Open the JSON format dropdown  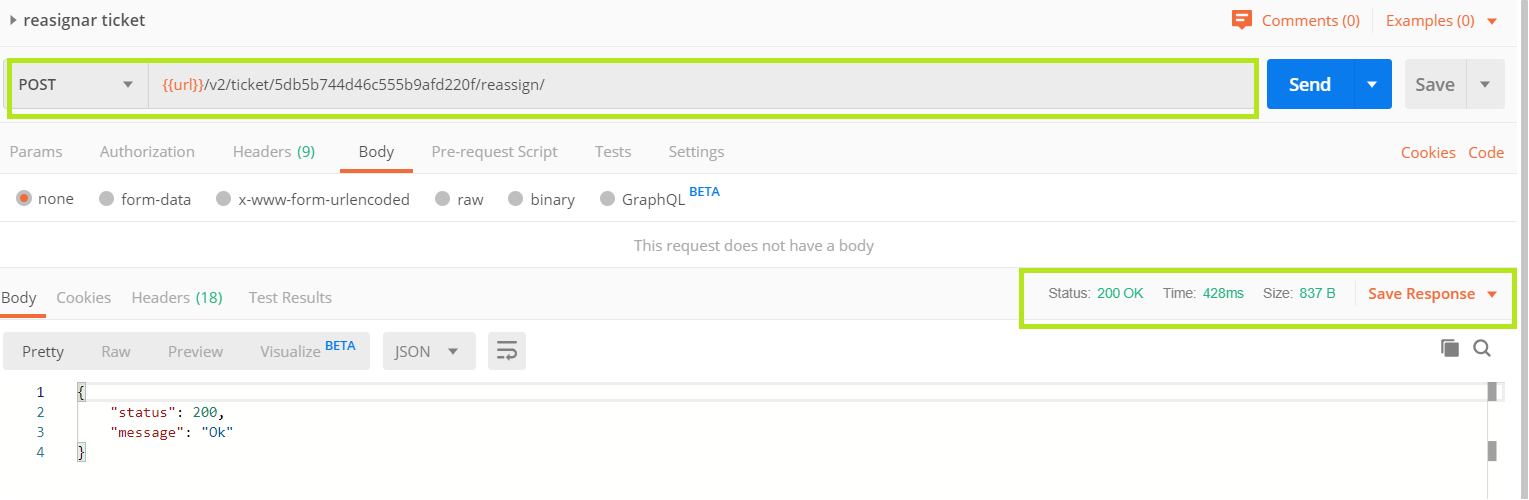pos(427,351)
